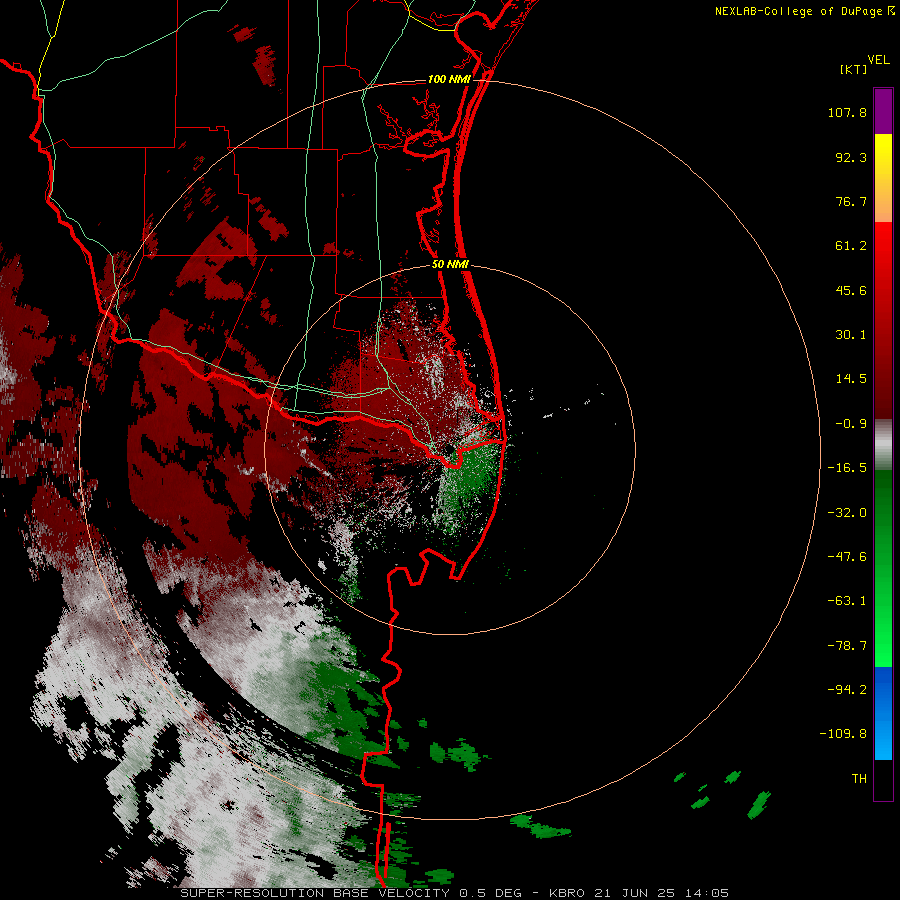This screenshot has height=900, width=900.
Task: Select the 92.3 velocity scale value
Action: 851,157
